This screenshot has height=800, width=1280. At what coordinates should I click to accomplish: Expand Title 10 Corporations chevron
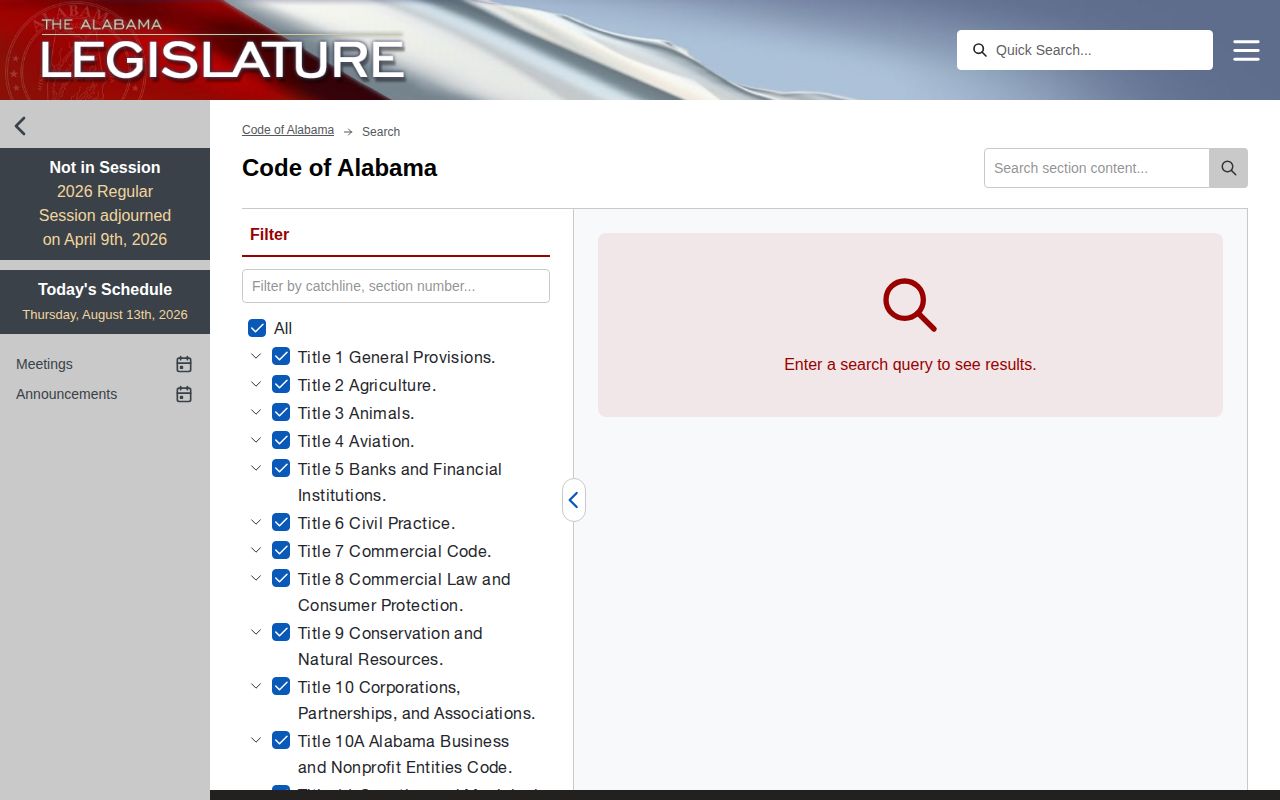256,686
